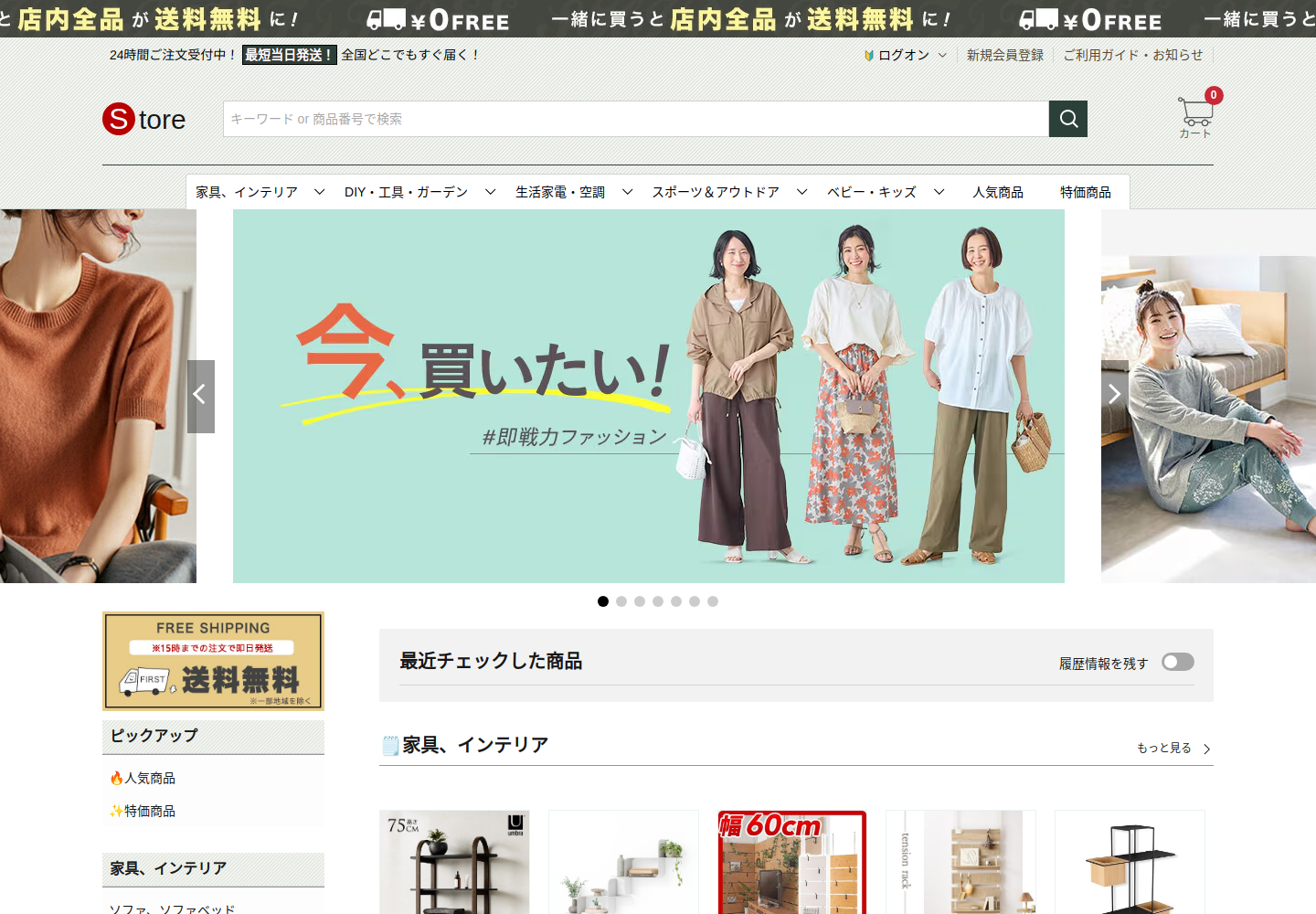Expand the 家具、インテリア menu chevron

tap(319, 192)
